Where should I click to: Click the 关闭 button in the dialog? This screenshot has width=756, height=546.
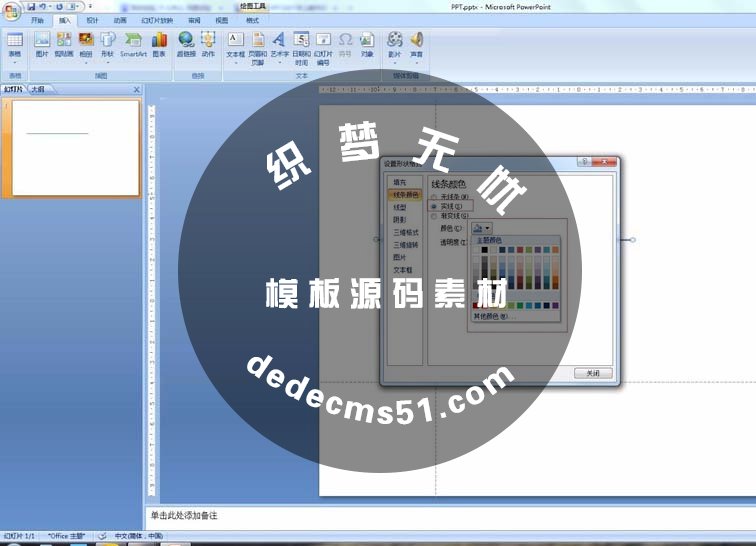point(593,373)
